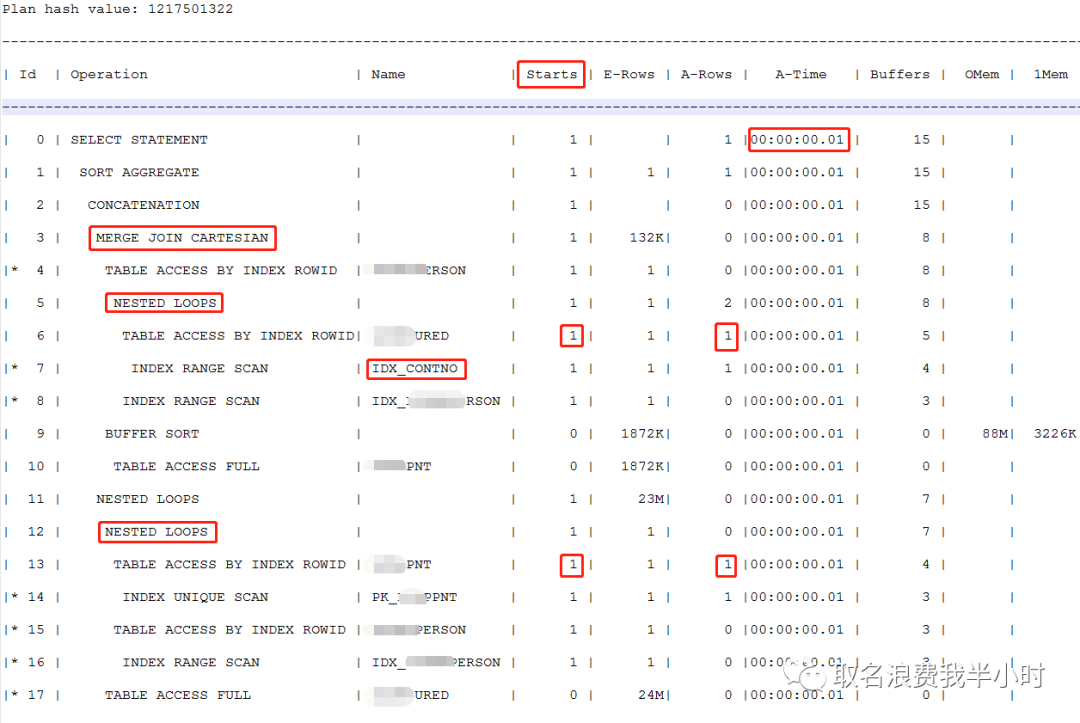This screenshot has width=1080, height=723.
Task: Click the 'INDEX UNIQUE SCAN' operation
Action: [x=195, y=598]
